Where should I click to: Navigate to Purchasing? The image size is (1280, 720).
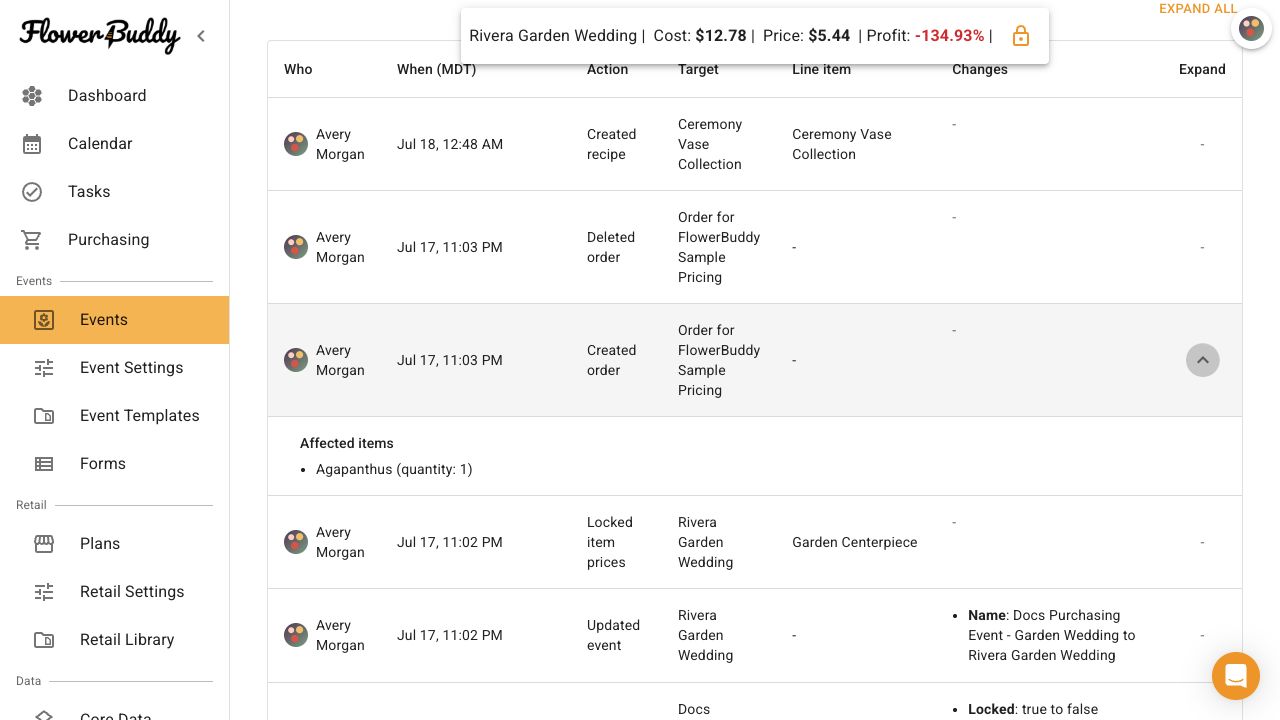[x=115, y=240]
